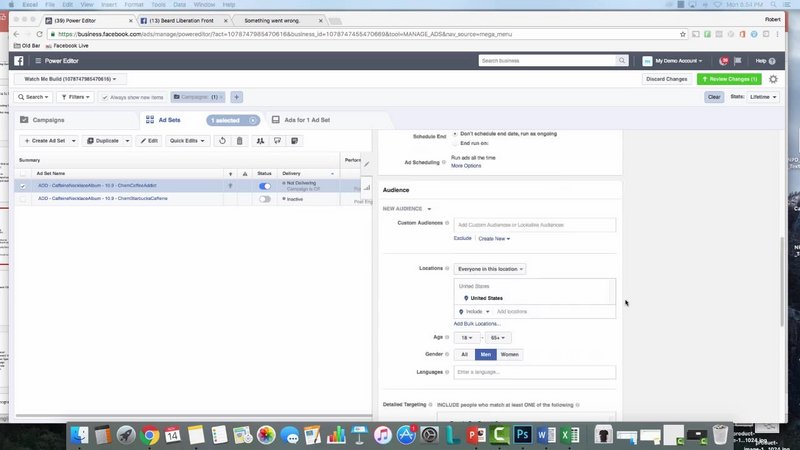The width and height of the screenshot is (800, 450).
Task: Open the Search dropdown
Action: [33, 97]
